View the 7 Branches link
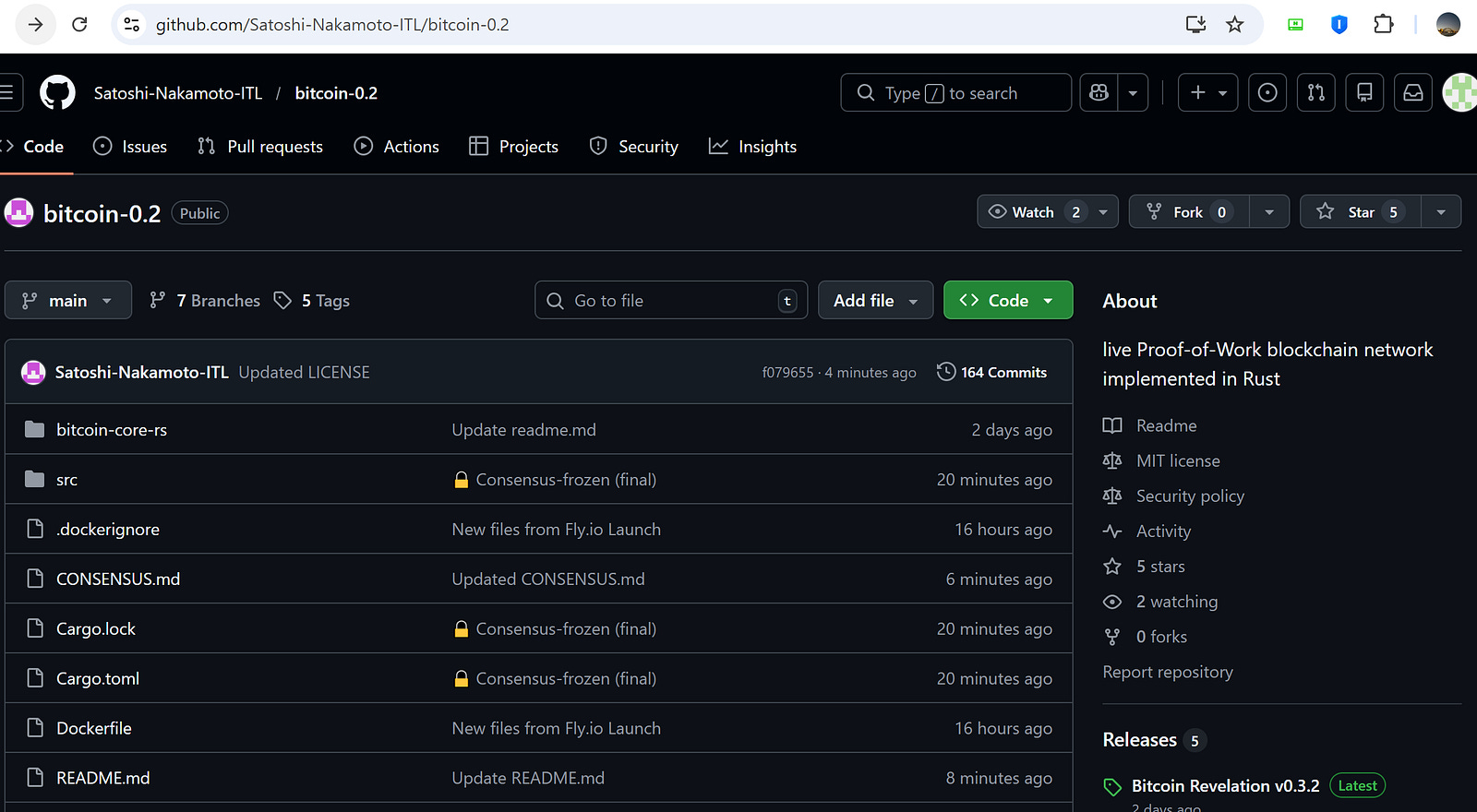This screenshot has width=1477, height=812. click(205, 301)
